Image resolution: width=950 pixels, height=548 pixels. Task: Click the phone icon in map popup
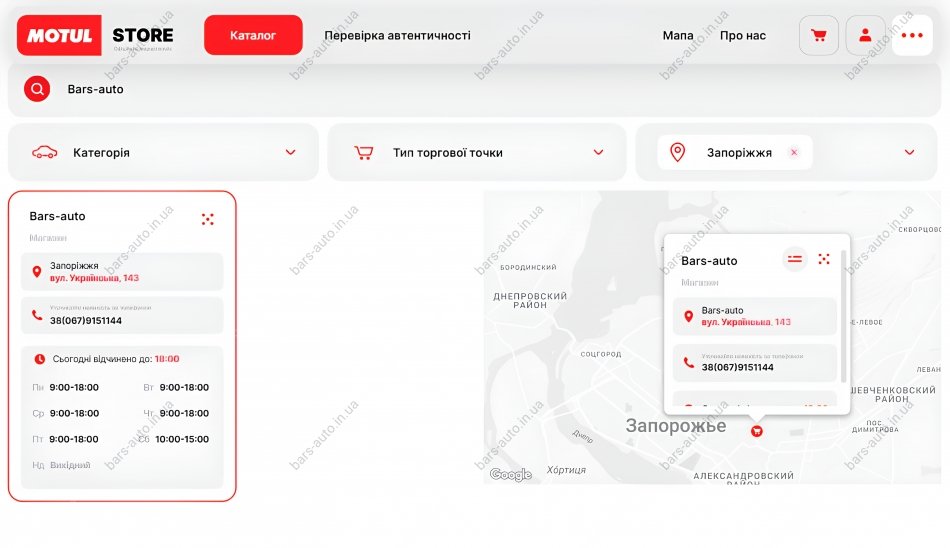click(688, 362)
